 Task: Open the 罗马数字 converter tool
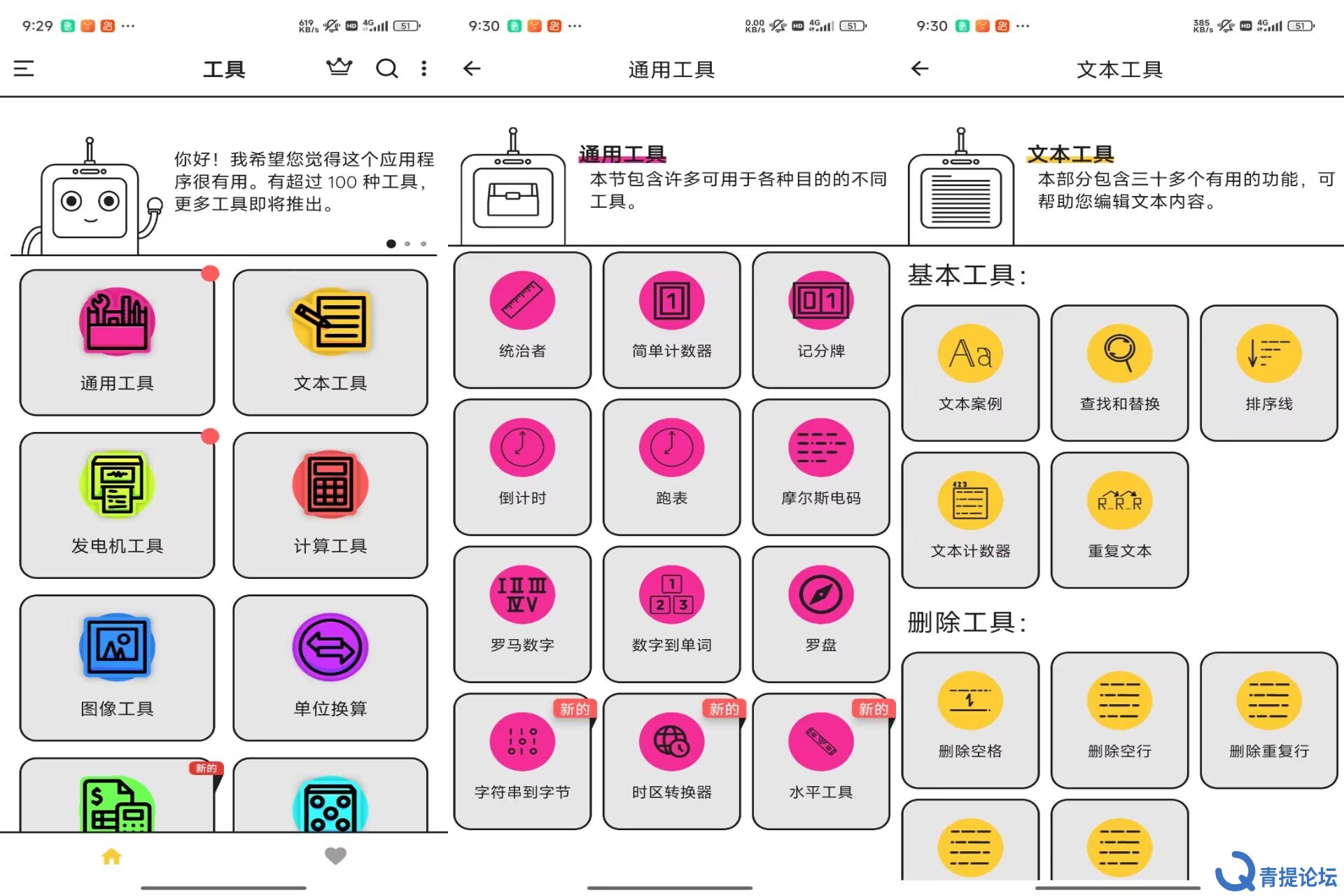[522, 614]
